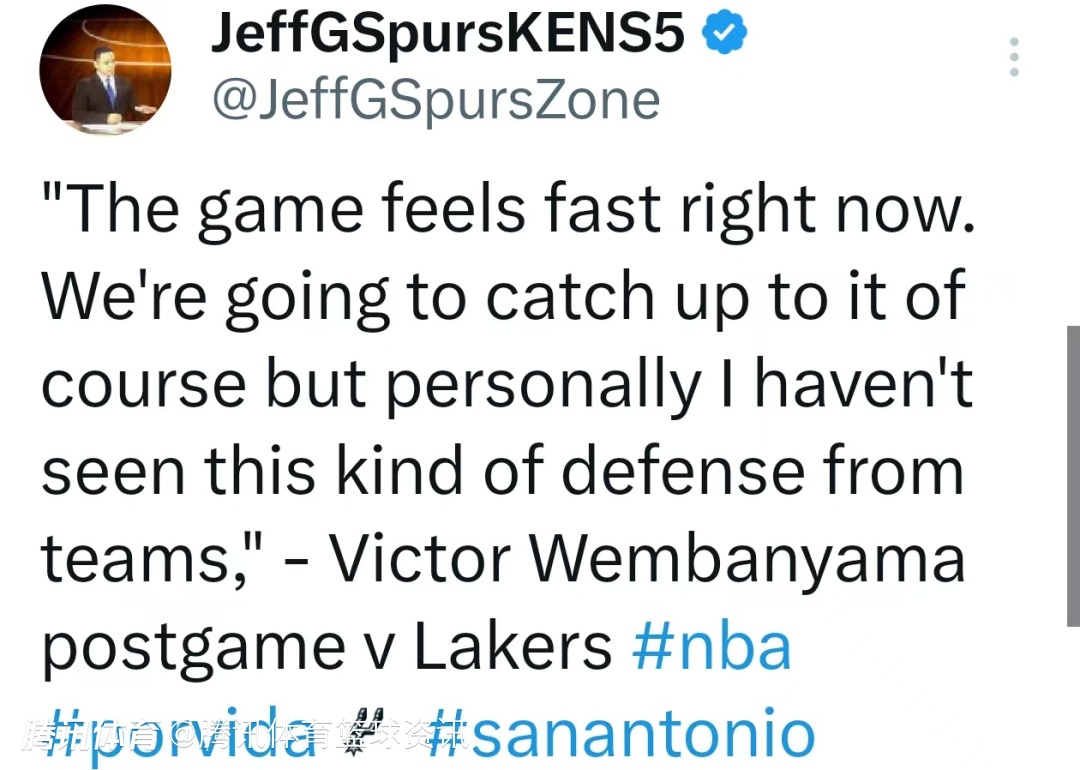Viewport: 1080px width, 770px height.
Task: Open the three-dot more options menu
Action: [1014, 58]
